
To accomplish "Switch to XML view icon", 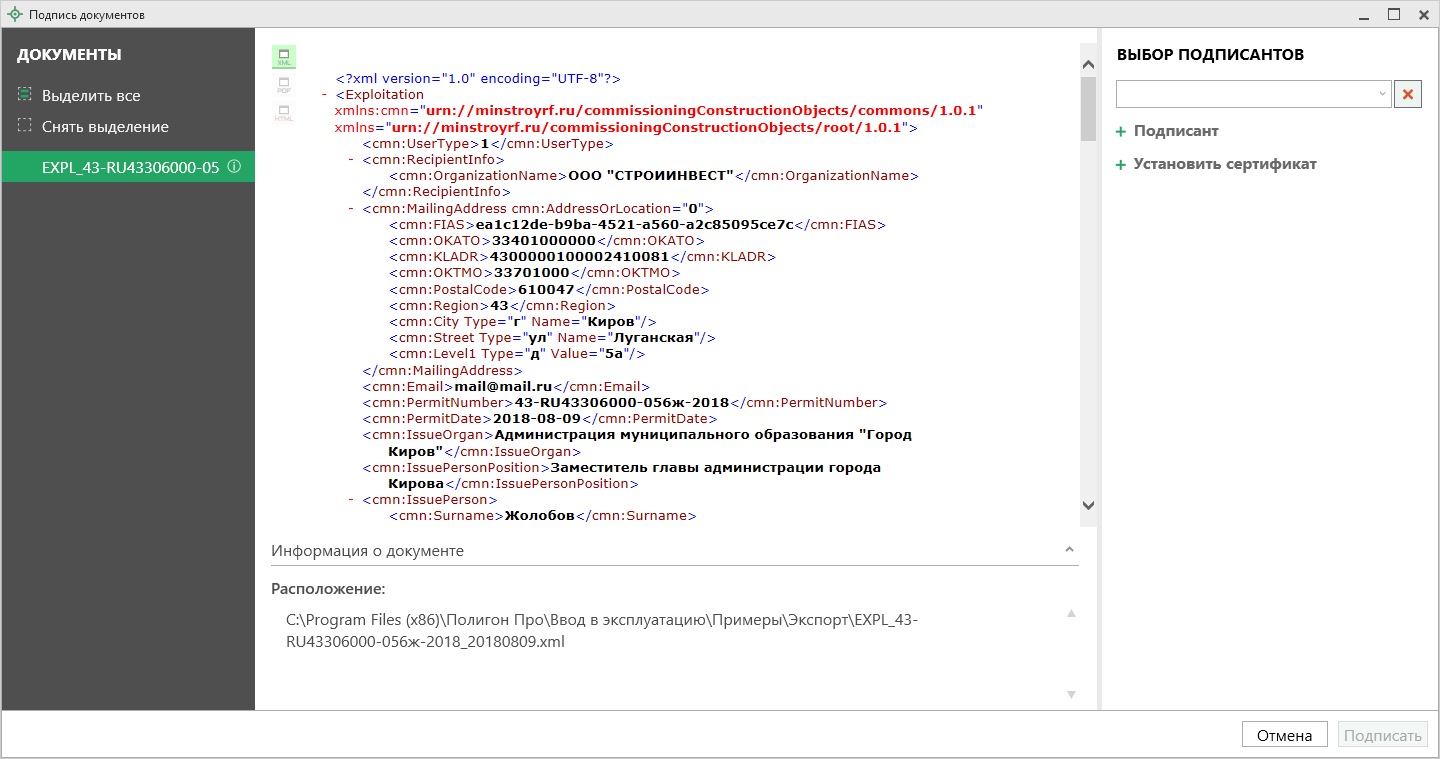I will click(x=283, y=57).
